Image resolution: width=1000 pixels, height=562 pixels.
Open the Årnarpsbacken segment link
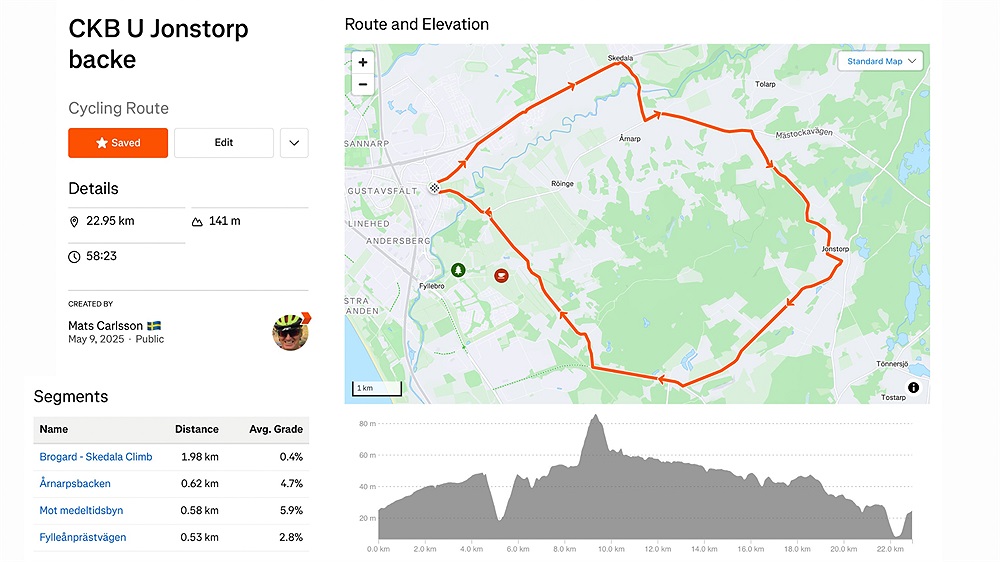tap(75, 484)
